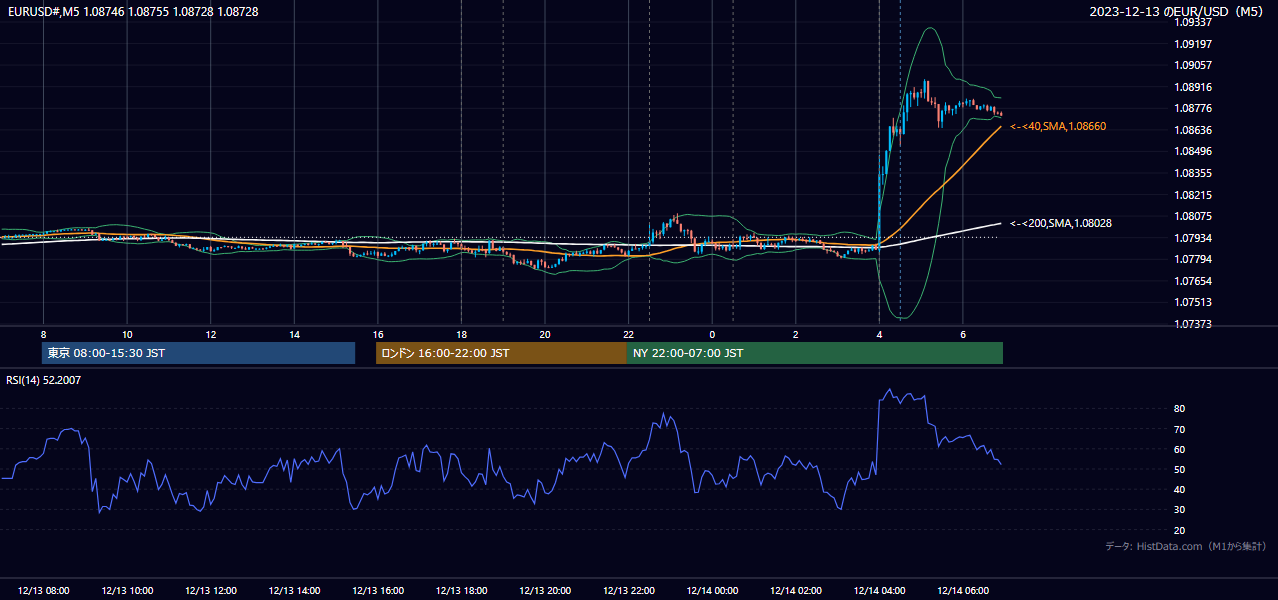
Task: Click the 12/13 10:00 time axis label
Action: click(x=127, y=591)
